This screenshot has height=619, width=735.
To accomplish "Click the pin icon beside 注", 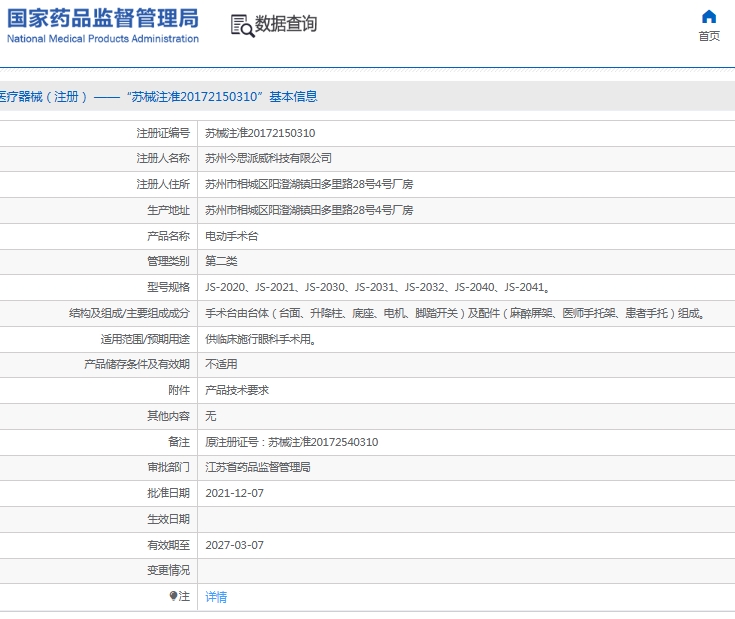I will (x=173, y=596).
